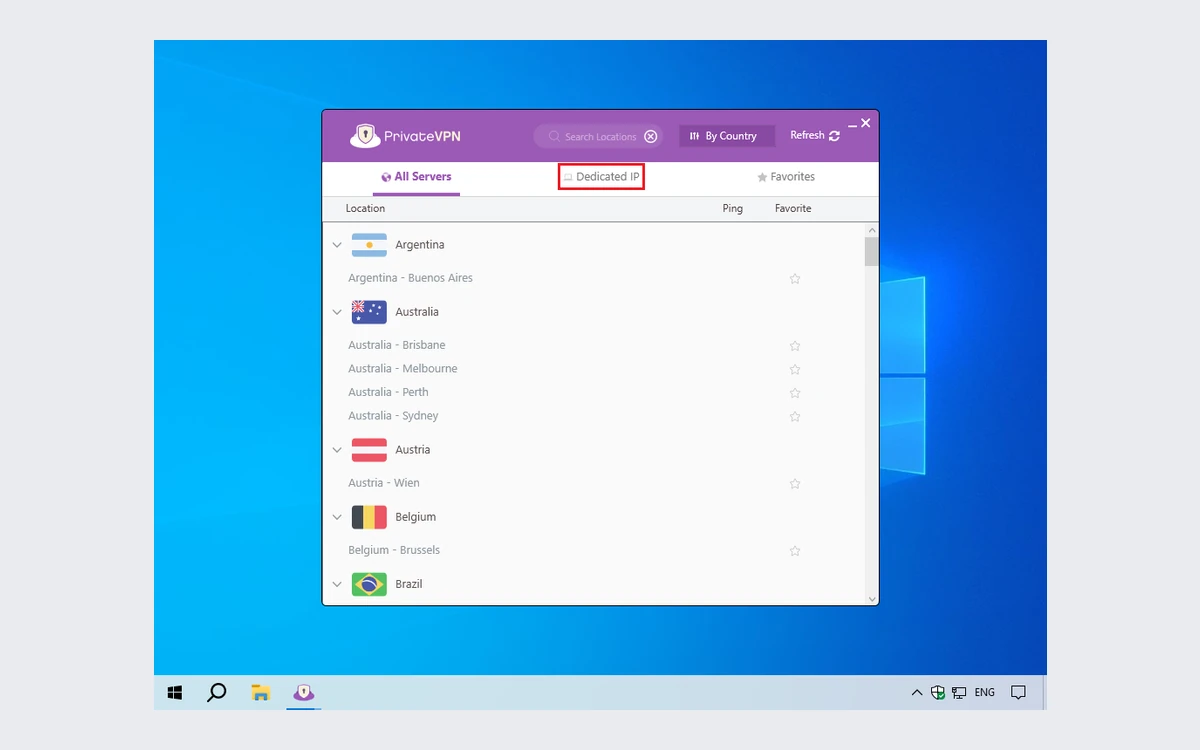The width and height of the screenshot is (1200, 750).
Task: Favorite Argentina - Buenos Aires star
Action: [795, 279]
